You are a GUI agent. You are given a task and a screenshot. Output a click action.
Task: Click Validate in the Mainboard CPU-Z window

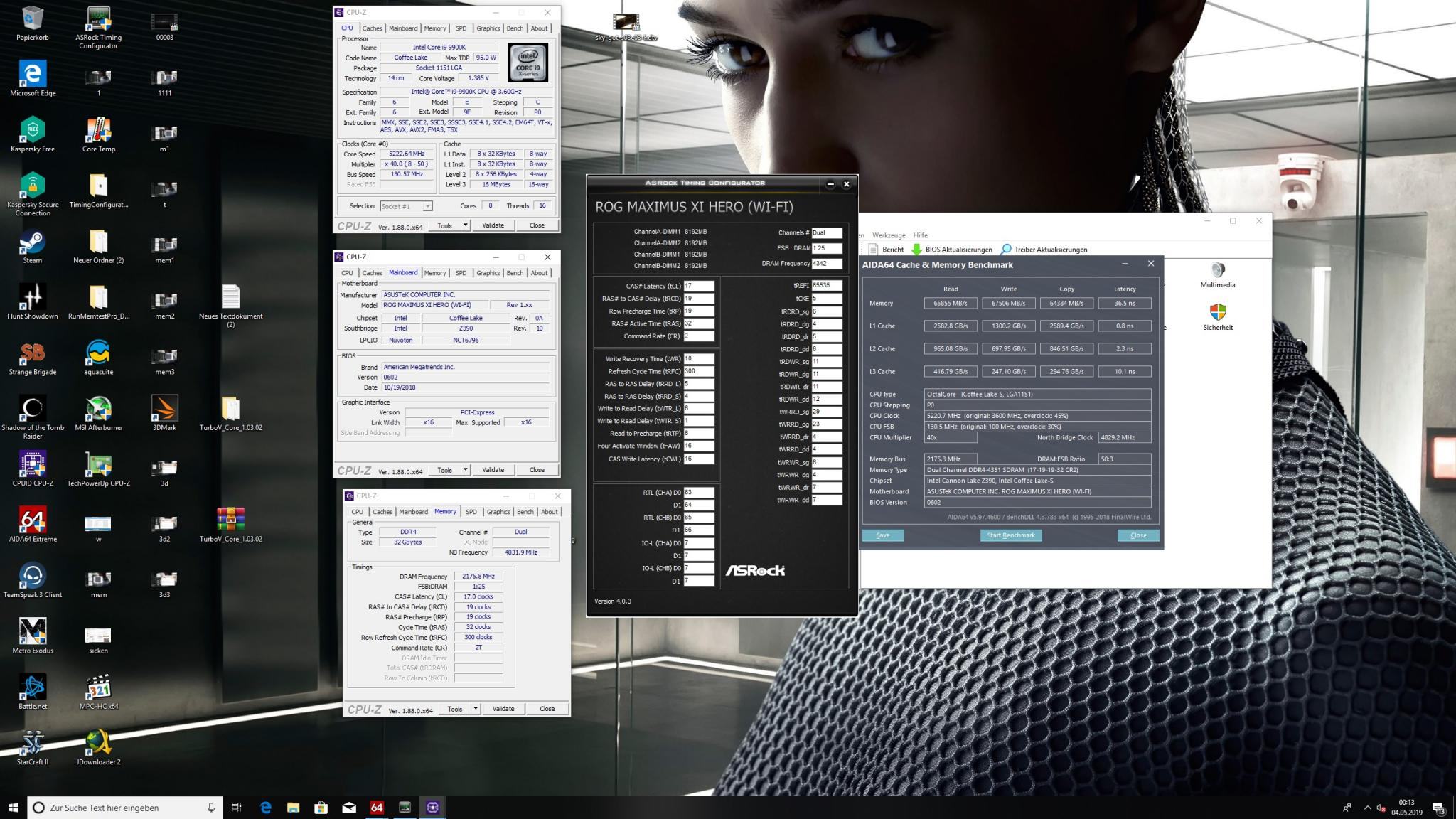[493, 470]
